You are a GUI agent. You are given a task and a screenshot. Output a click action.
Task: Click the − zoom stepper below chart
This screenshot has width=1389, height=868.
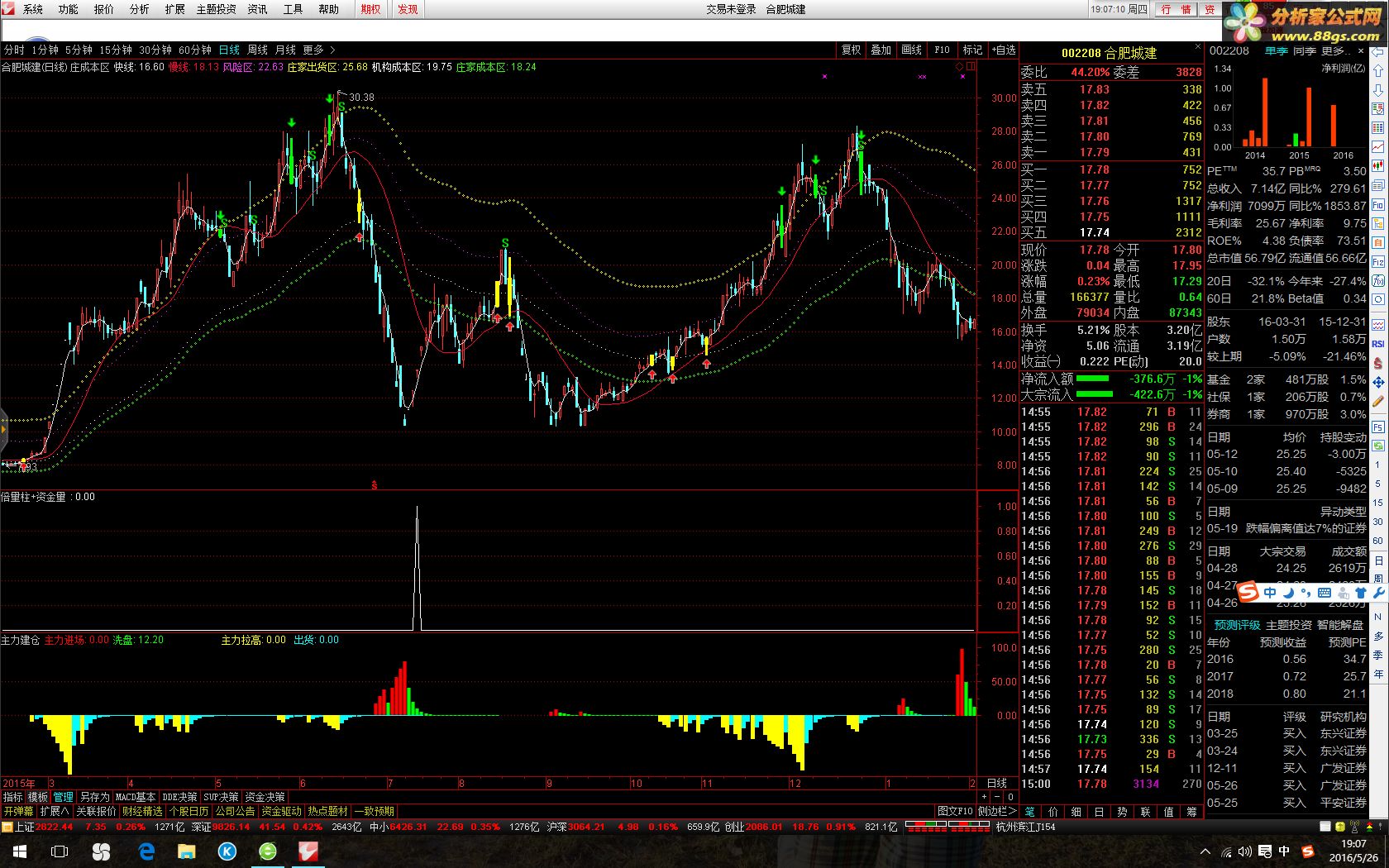pyautogui.click(x=997, y=797)
